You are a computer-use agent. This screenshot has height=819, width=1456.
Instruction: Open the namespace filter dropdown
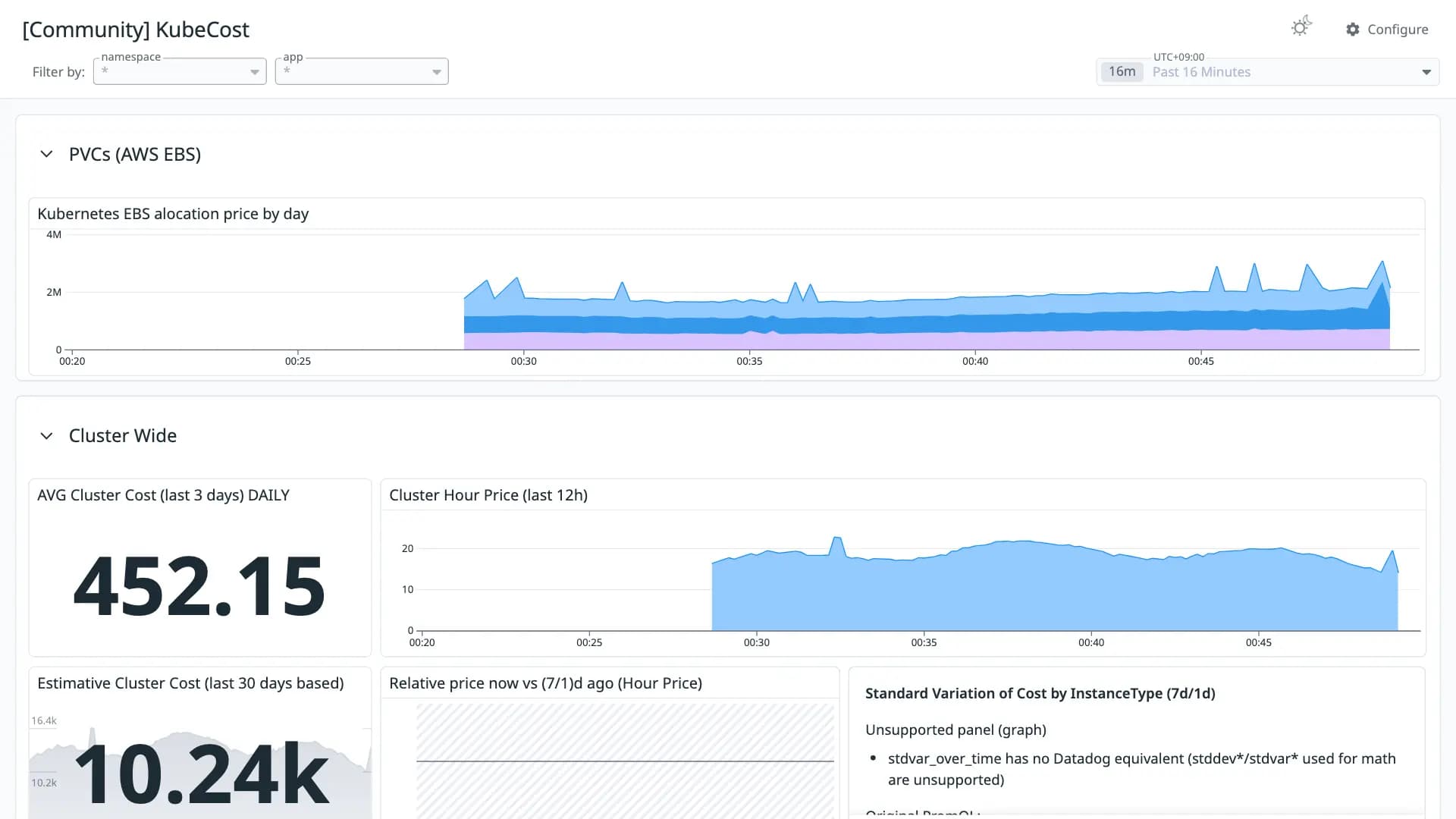(180, 71)
